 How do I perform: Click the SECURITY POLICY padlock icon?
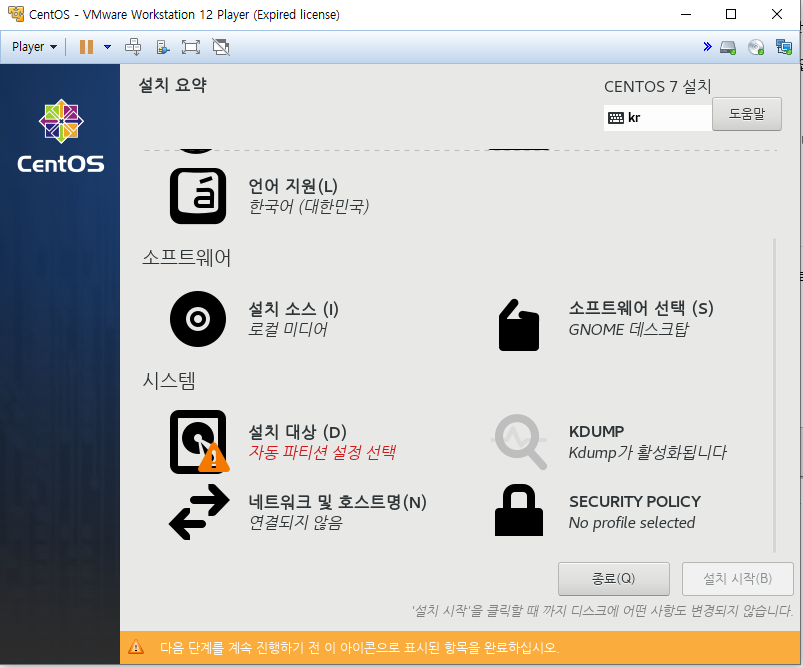[x=519, y=510]
